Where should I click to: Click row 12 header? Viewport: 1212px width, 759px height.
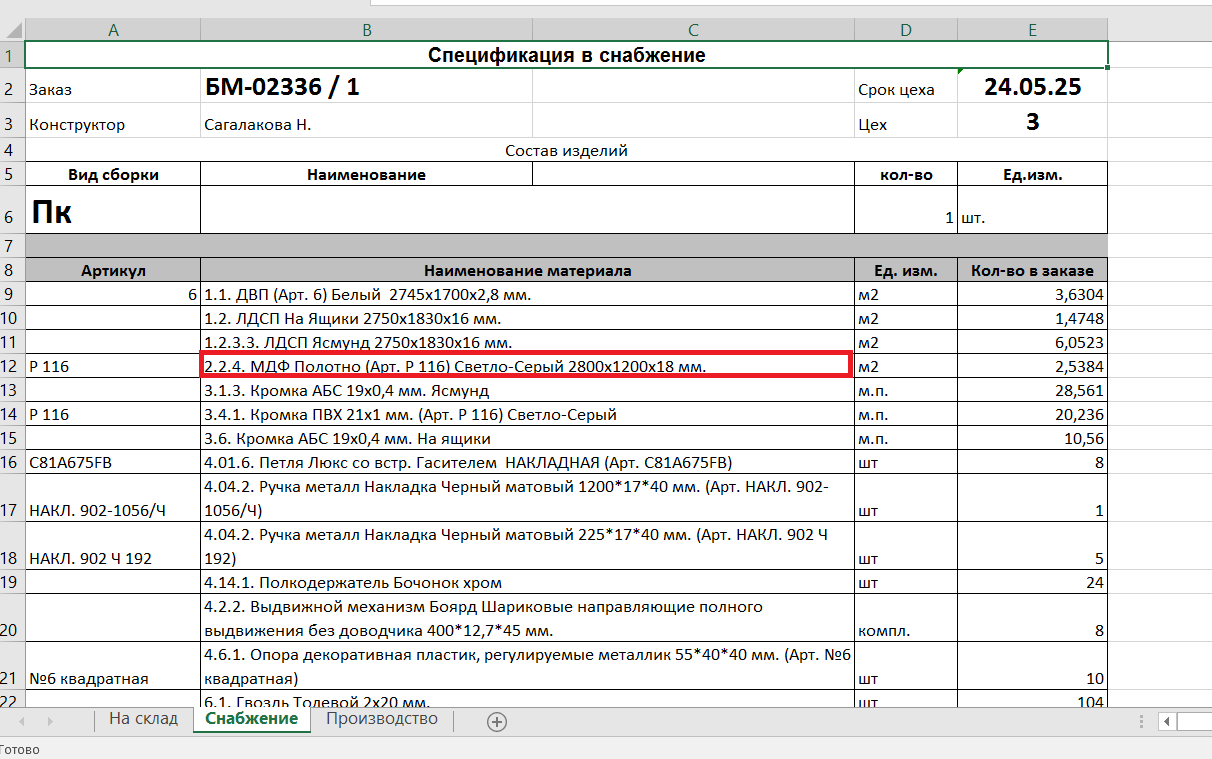coord(10,367)
